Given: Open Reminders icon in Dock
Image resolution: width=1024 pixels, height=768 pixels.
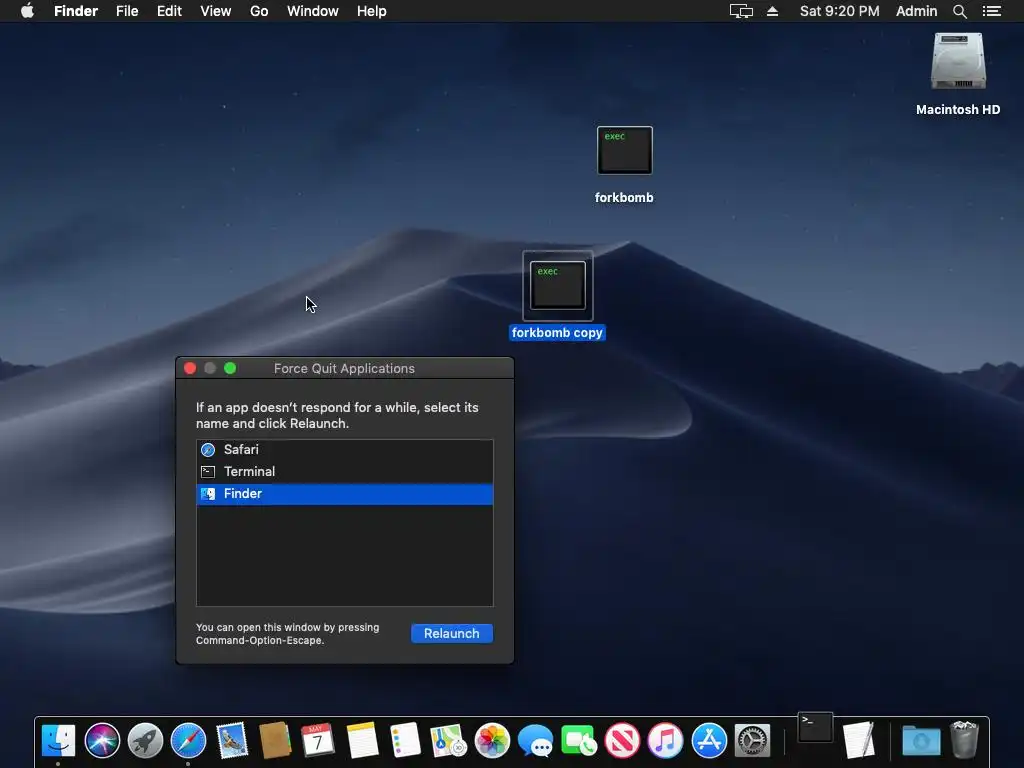Looking at the screenshot, I should coord(405,741).
